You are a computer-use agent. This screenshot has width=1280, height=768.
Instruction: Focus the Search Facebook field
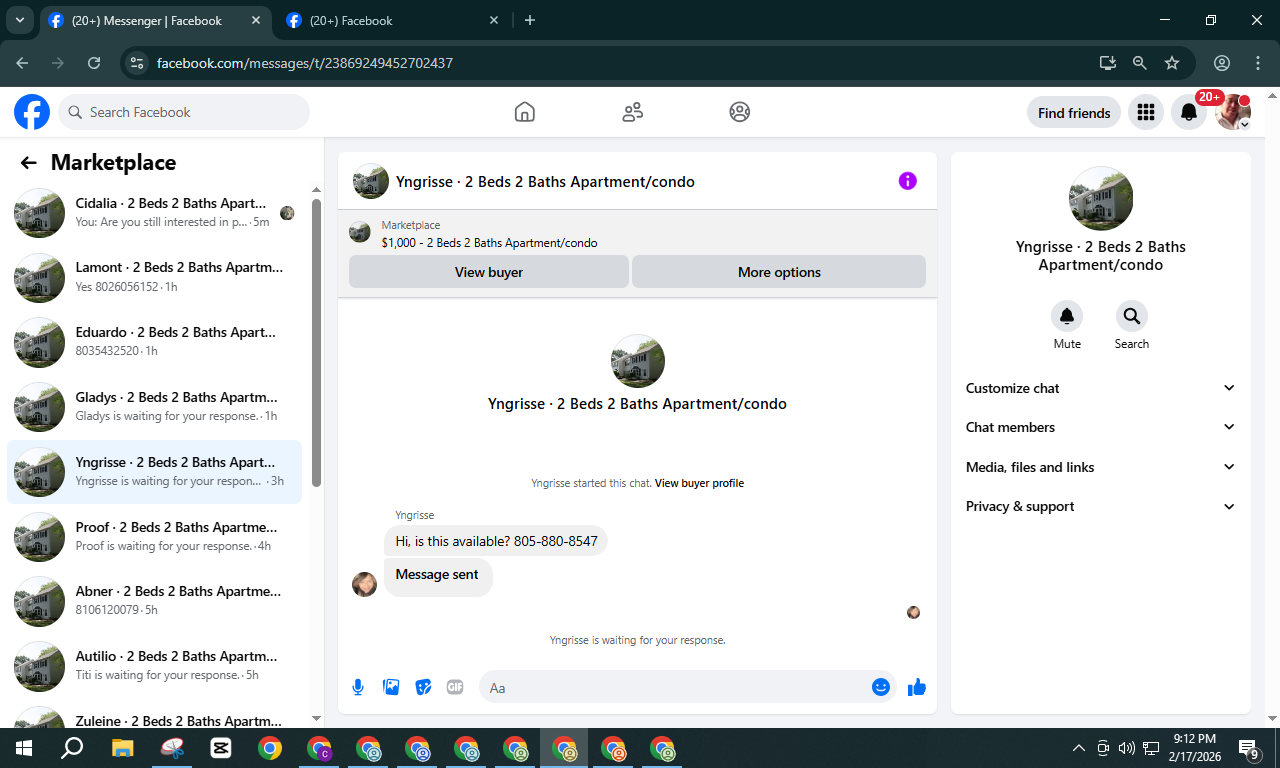(184, 112)
